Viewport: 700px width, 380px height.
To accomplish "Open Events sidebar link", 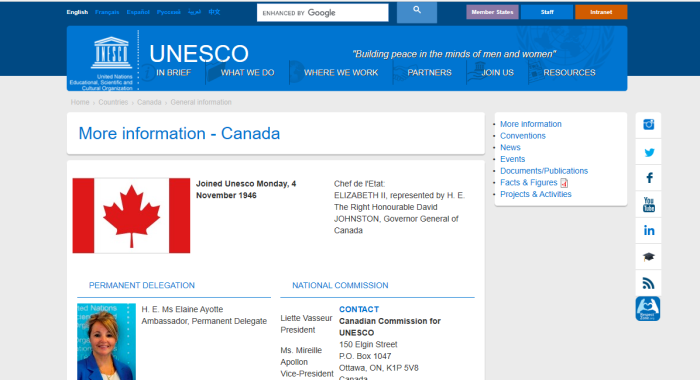I will pyautogui.click(x=512, y=159).
